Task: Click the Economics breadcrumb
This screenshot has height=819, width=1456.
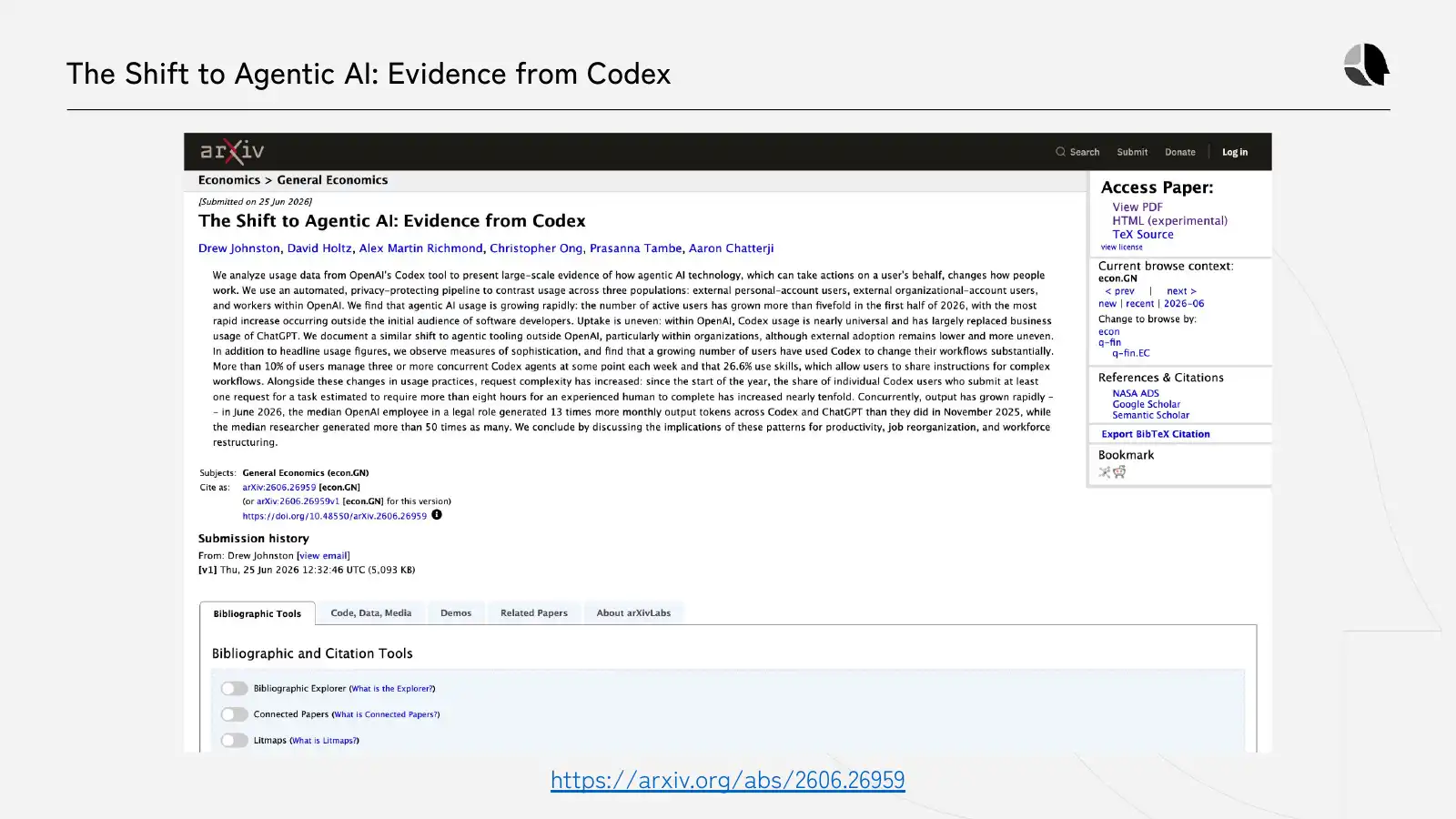Action: pos(229,180)
